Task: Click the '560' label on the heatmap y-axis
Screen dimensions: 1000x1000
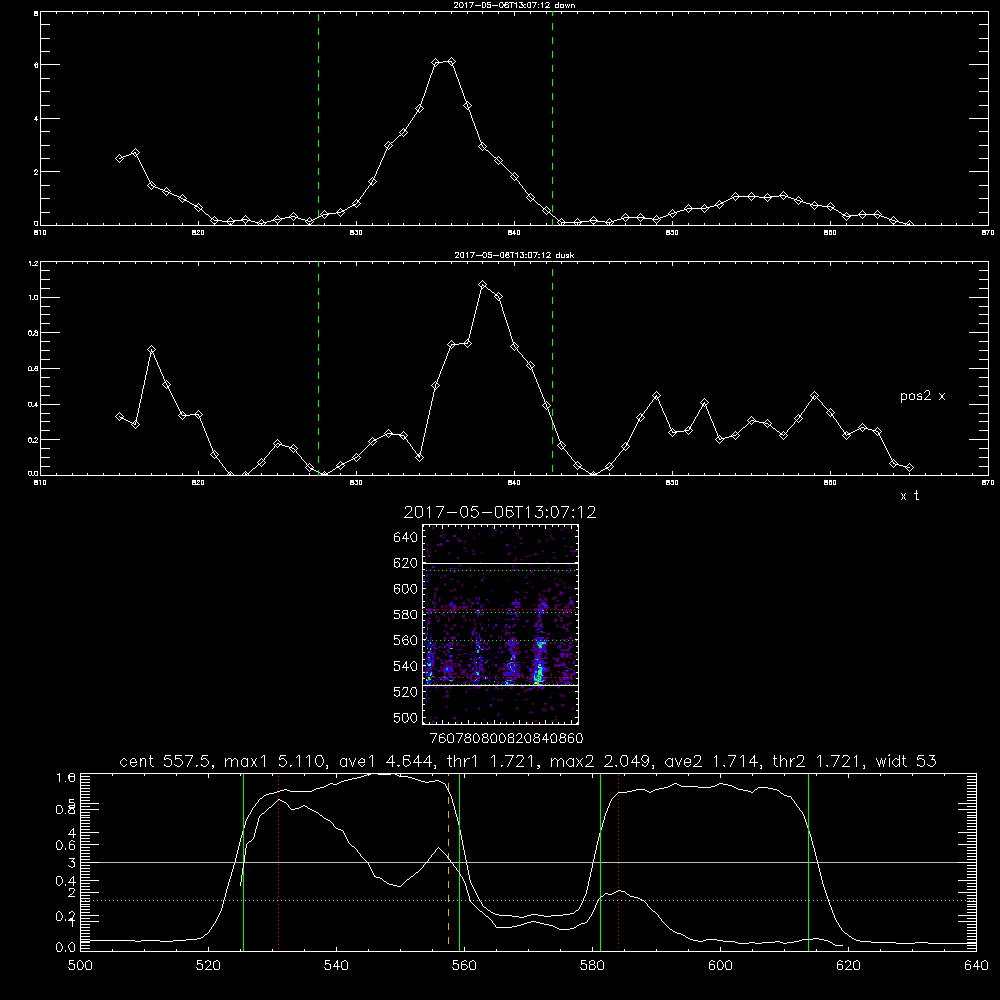Action: 406,640
